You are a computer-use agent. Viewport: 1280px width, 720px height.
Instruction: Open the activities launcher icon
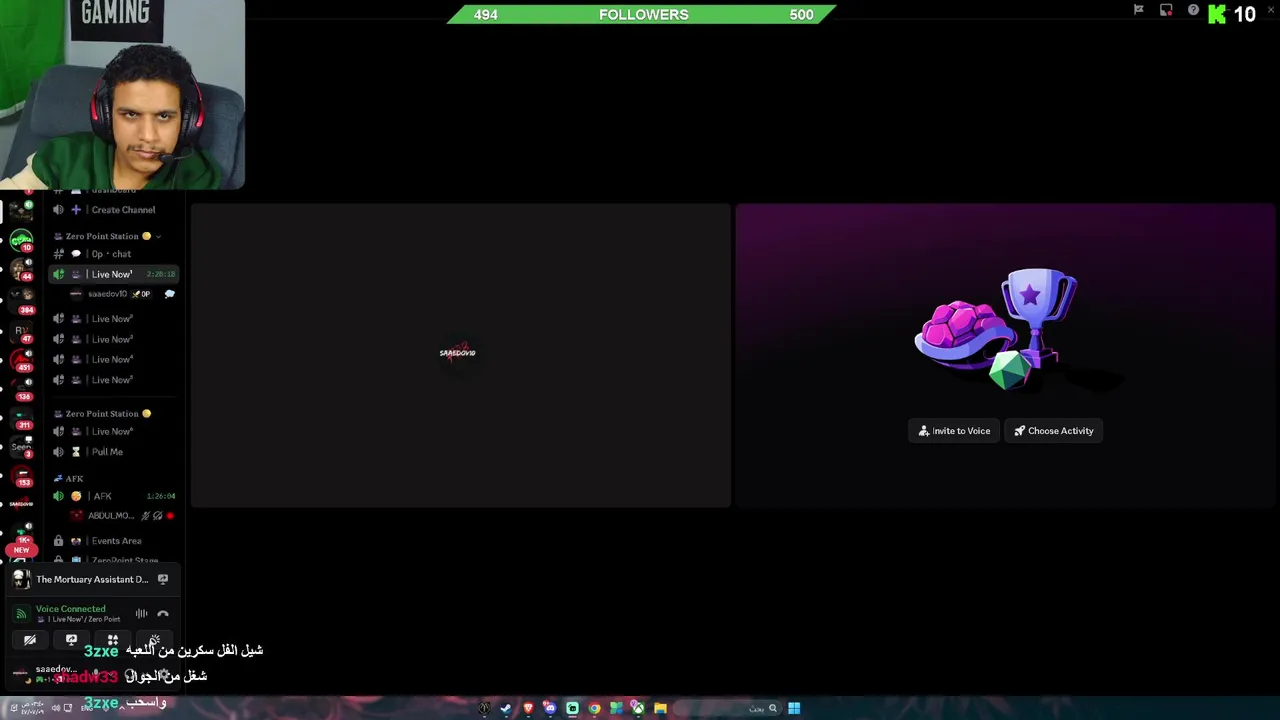coord(112,640)
